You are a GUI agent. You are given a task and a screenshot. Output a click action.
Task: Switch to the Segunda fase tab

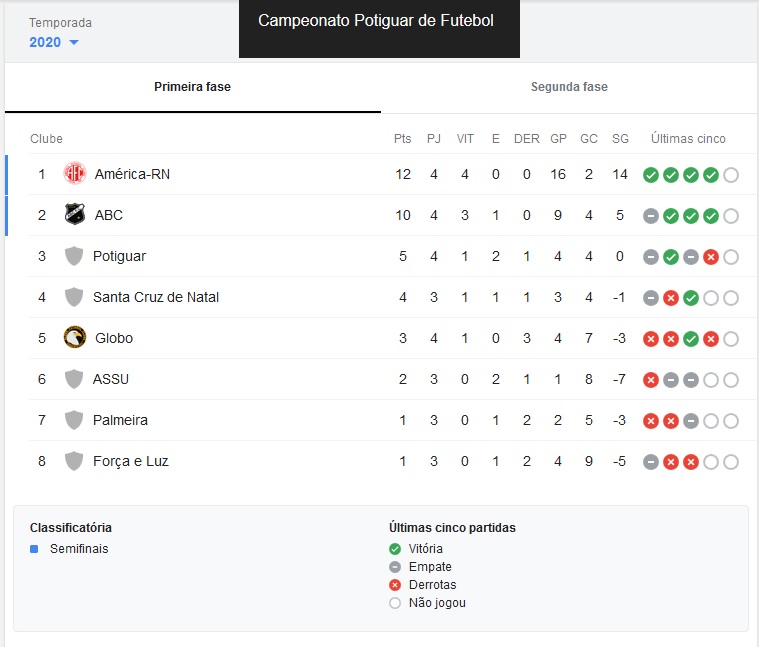569,87
